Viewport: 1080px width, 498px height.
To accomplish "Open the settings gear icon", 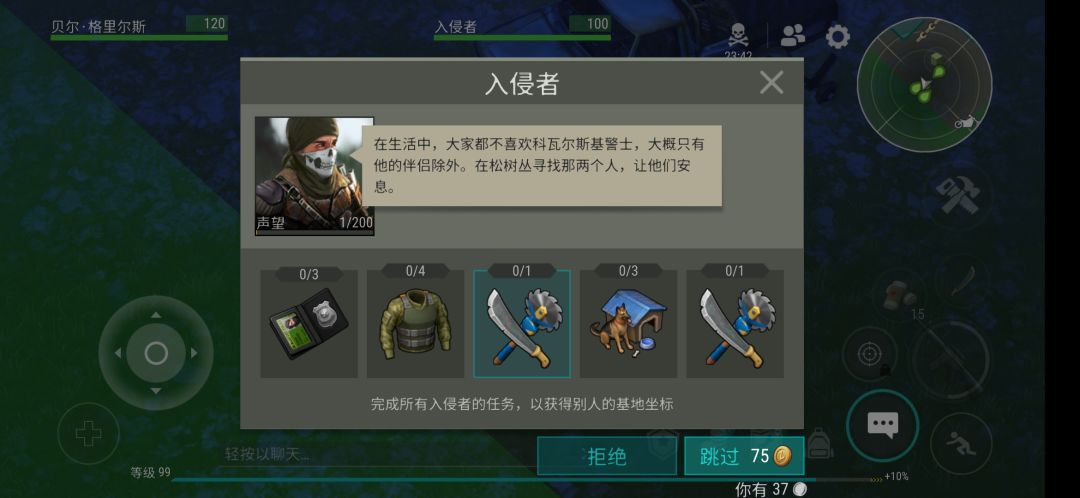I will [x=838, y=36].
